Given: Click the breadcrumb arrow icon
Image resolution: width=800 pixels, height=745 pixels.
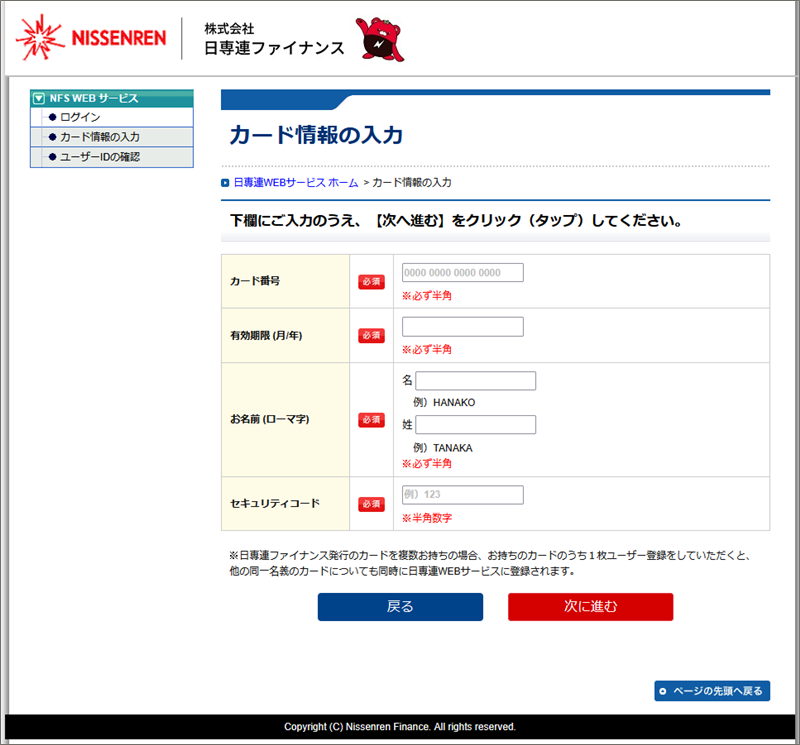Looking at the screenshot, I should pos(225,183).
